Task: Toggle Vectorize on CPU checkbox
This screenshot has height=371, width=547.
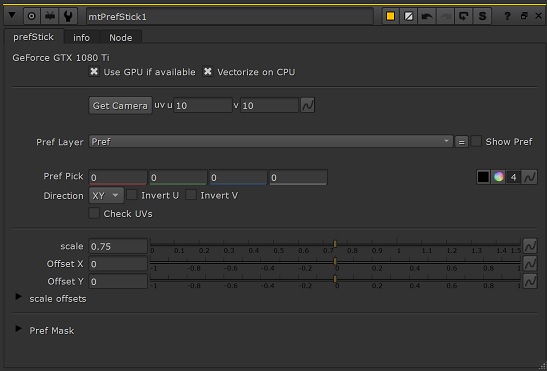Action: pyautogui.click(x=208, y=72)
